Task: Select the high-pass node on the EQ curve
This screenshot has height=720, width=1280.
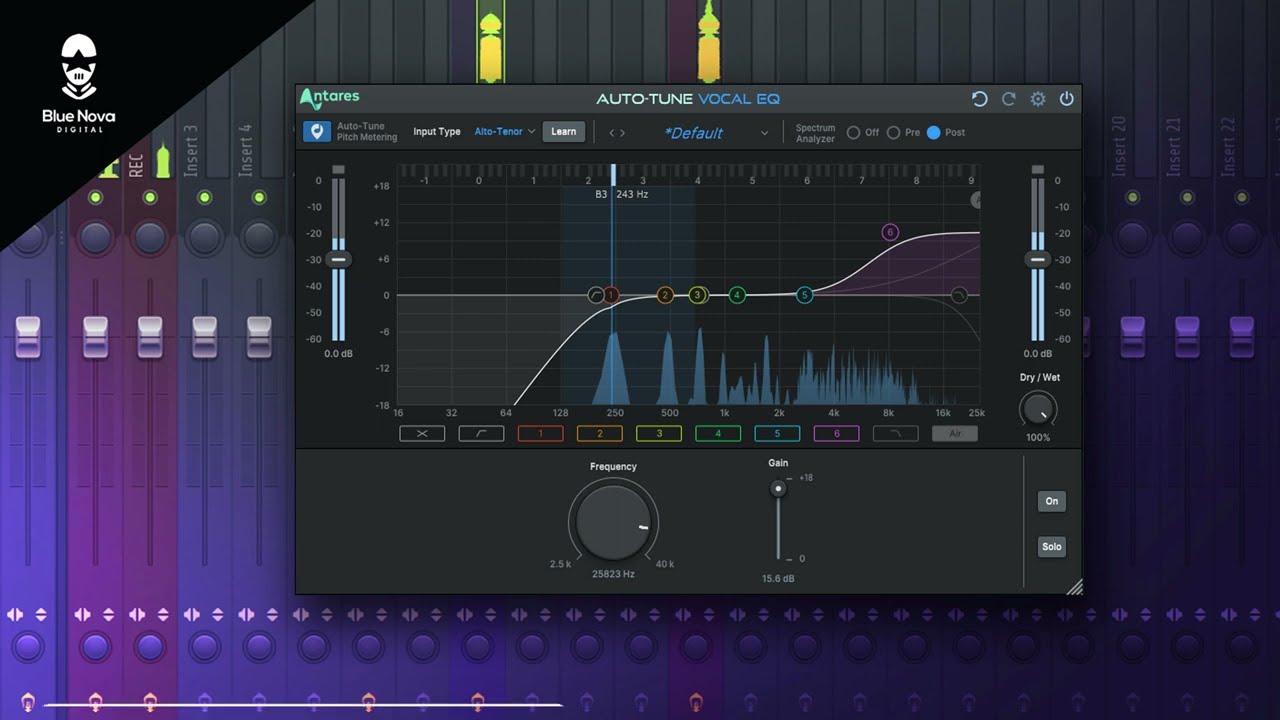Action: pos(596,295)
